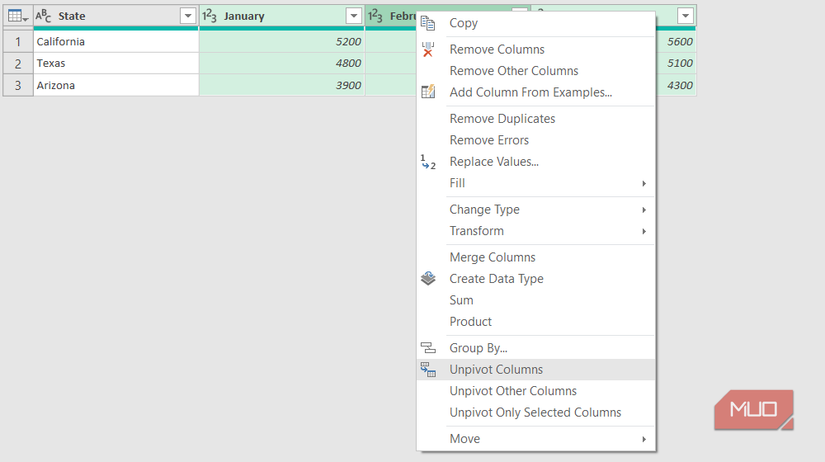Open the State column filter dropdown
Viewport: 825px width, 462px height.
[x=187, y=16]
